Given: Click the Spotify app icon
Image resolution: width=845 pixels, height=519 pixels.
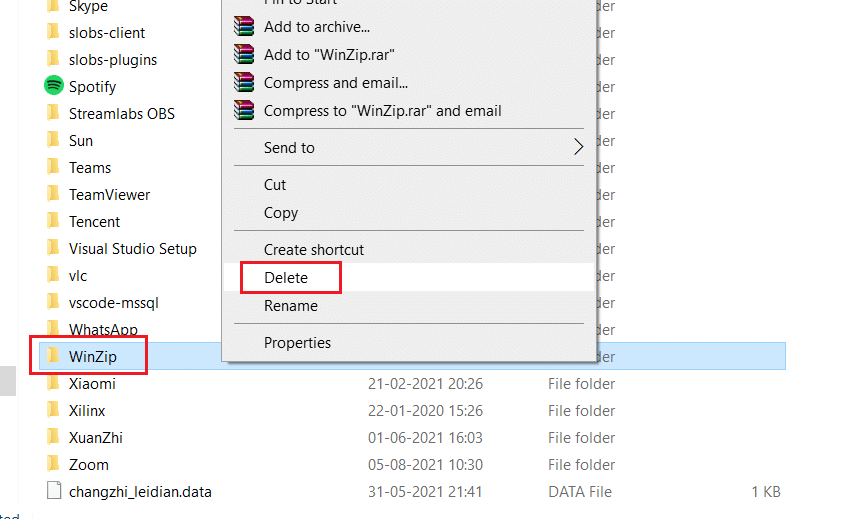Looking at the screenshot, I should pyautogui.click(x=54, y=87).
